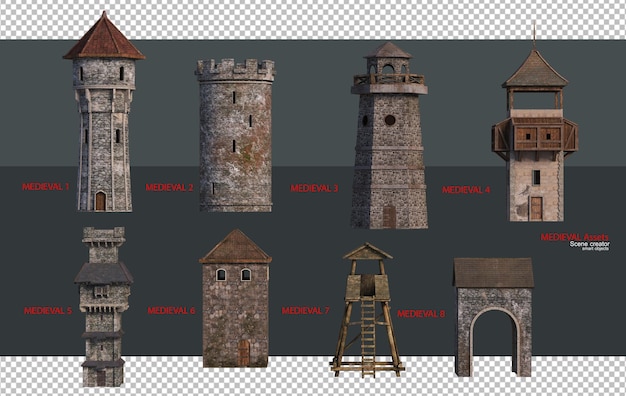626x396 pixels.
Task: Select the Medieval 5 narrow tiered tower
Action: pyautogui.click(x=103, y=307)
